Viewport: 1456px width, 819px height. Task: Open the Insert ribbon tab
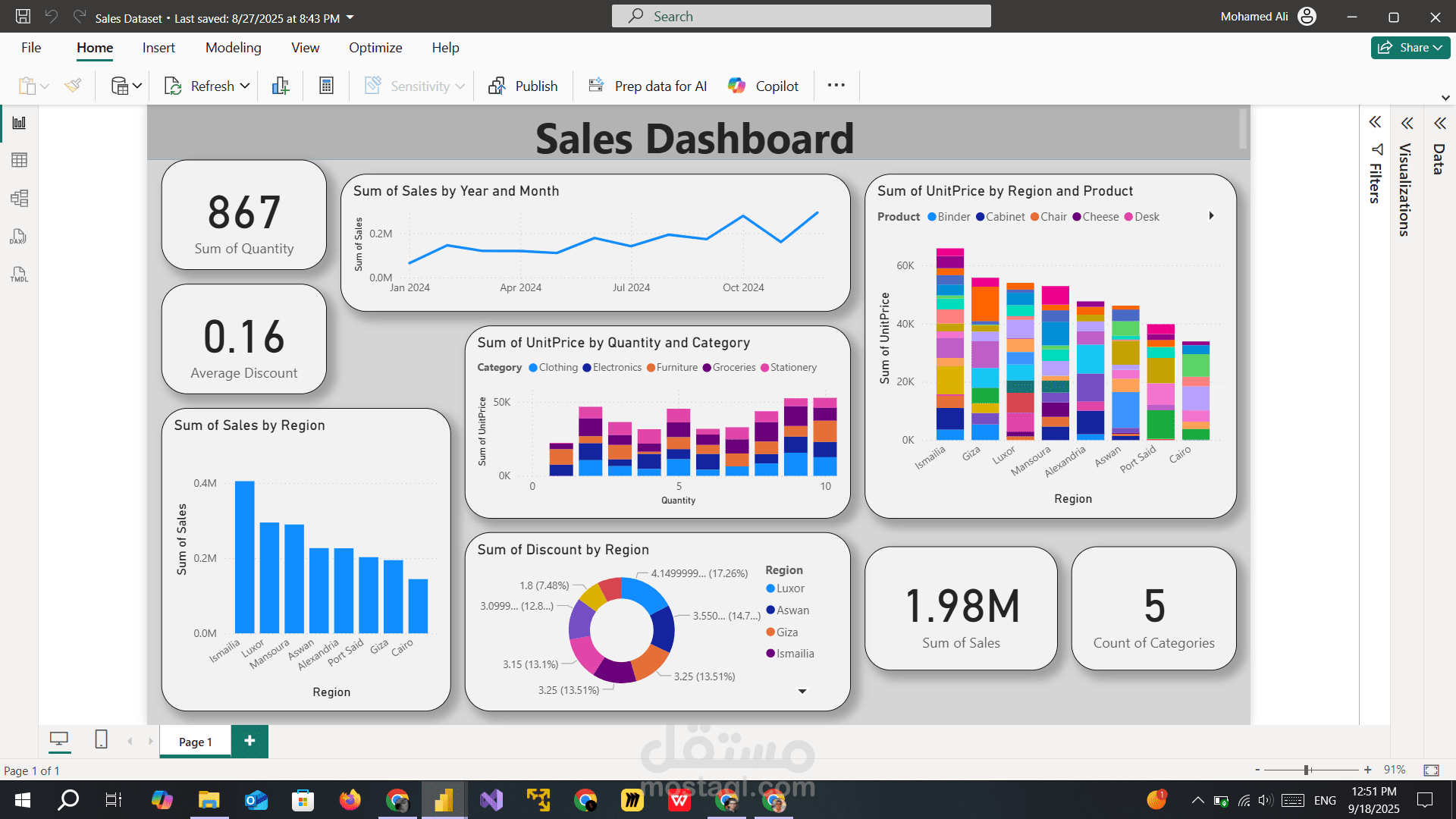(158, 48)
